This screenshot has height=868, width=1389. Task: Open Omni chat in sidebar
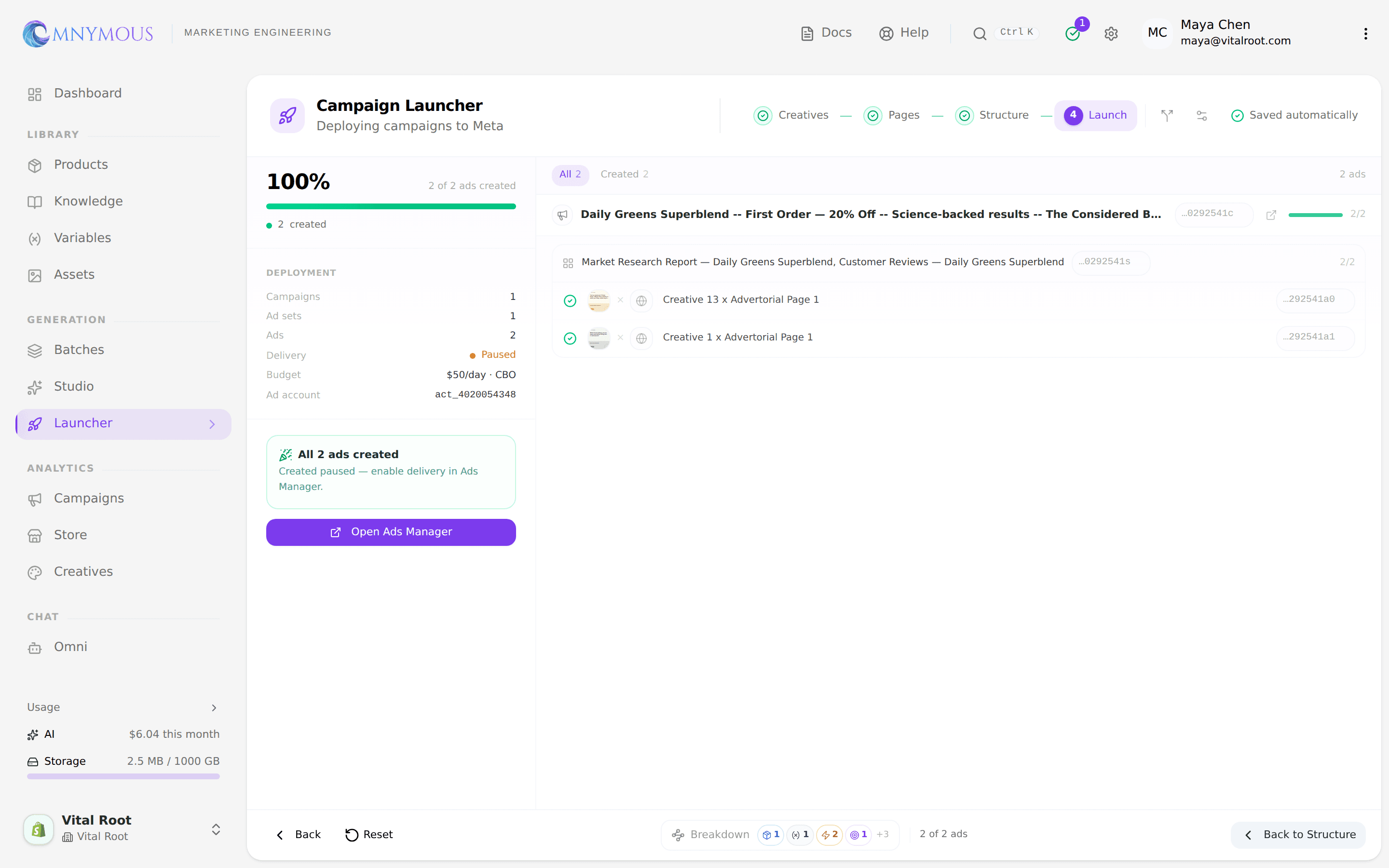pyautogui.click(x=123, y=648)
